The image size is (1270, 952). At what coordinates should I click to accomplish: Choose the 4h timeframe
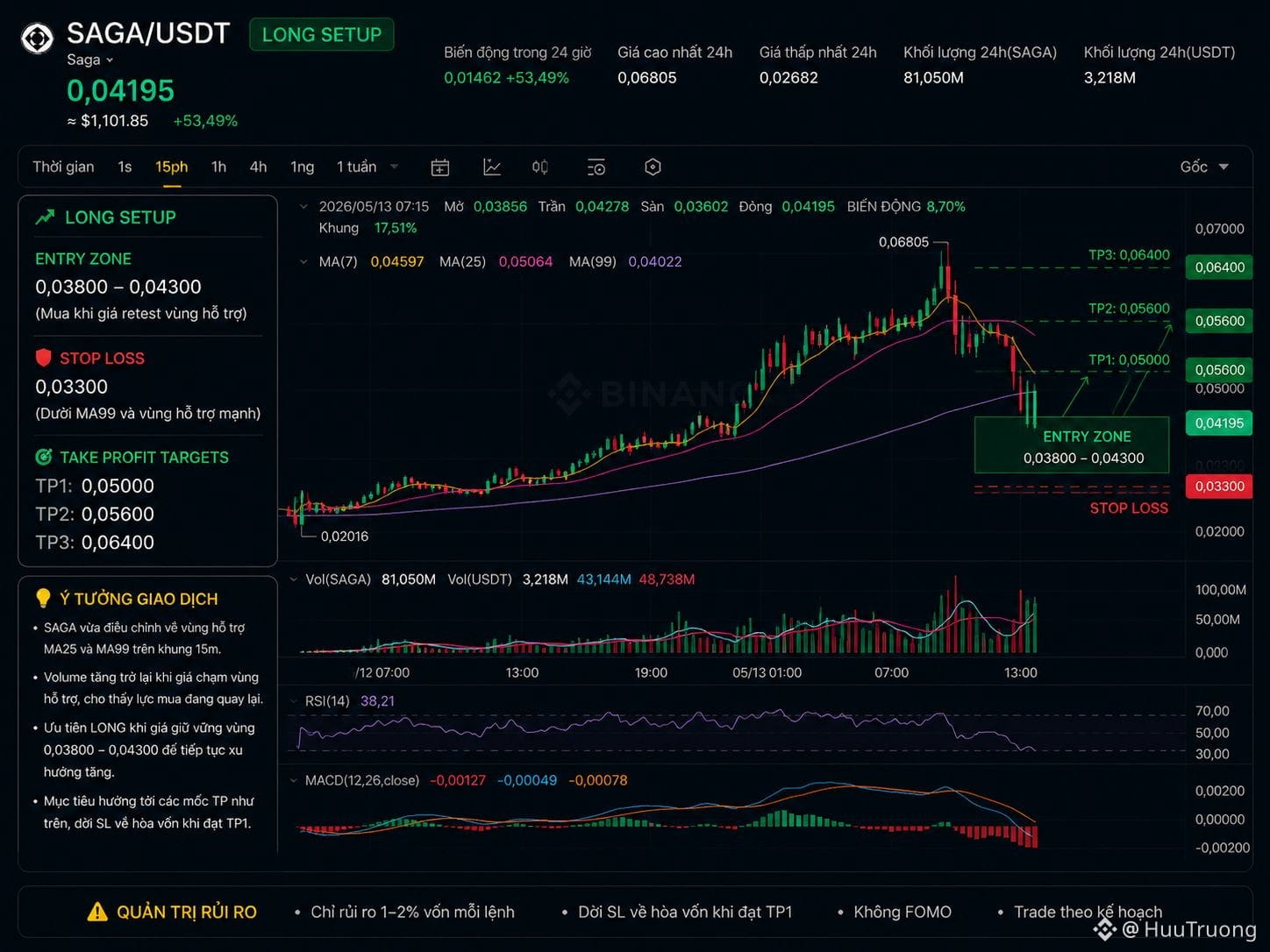[258, 167]
